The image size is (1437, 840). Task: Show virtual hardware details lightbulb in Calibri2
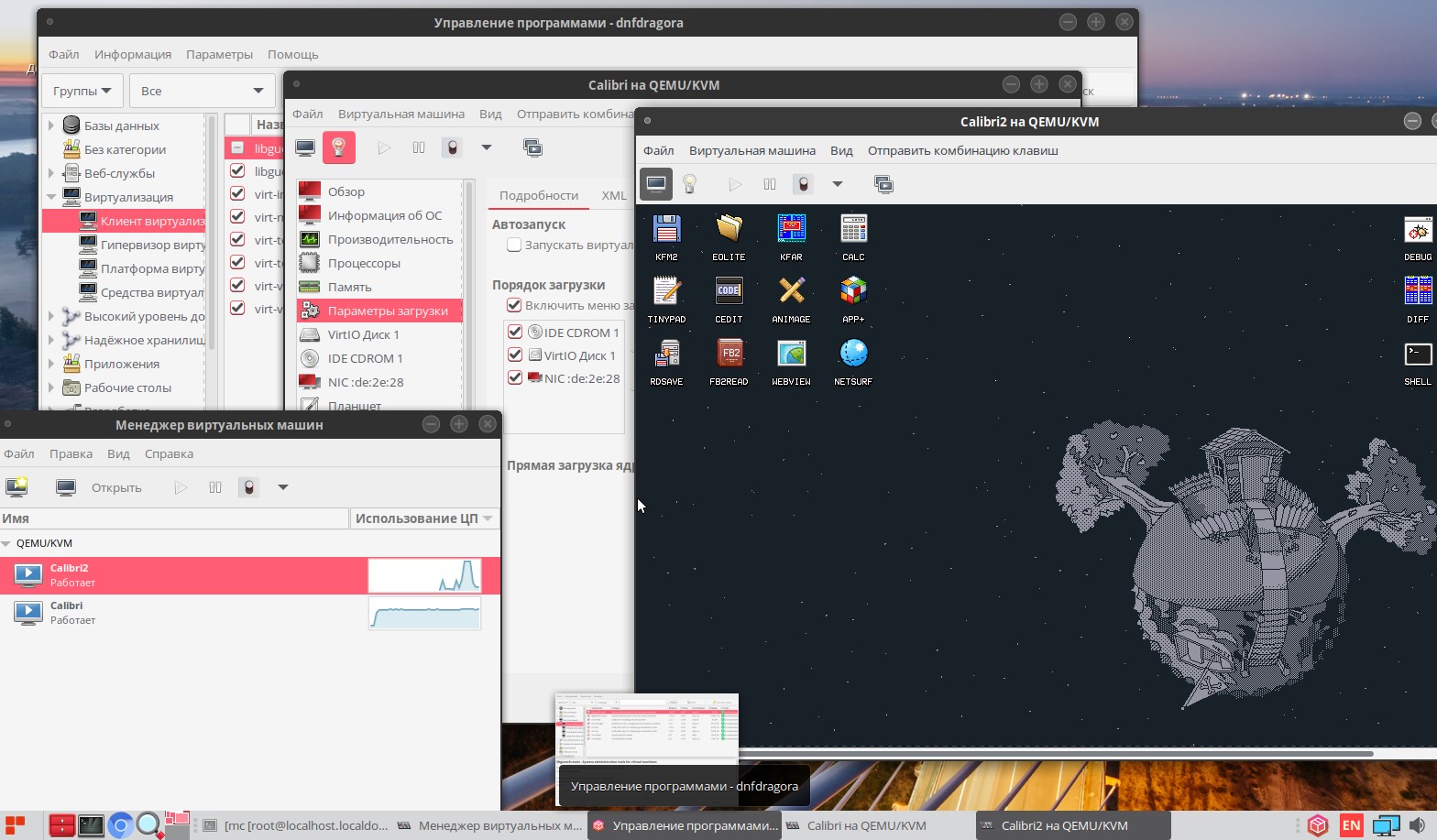click(x=690, y=184)
